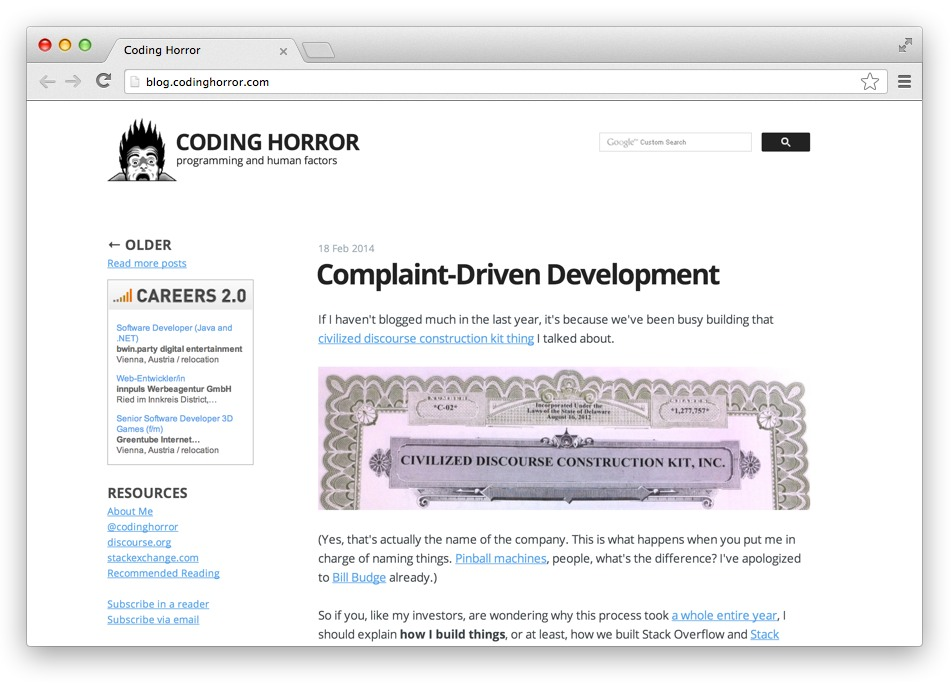
Task: Click the green zoom window button
Action: 85,45
